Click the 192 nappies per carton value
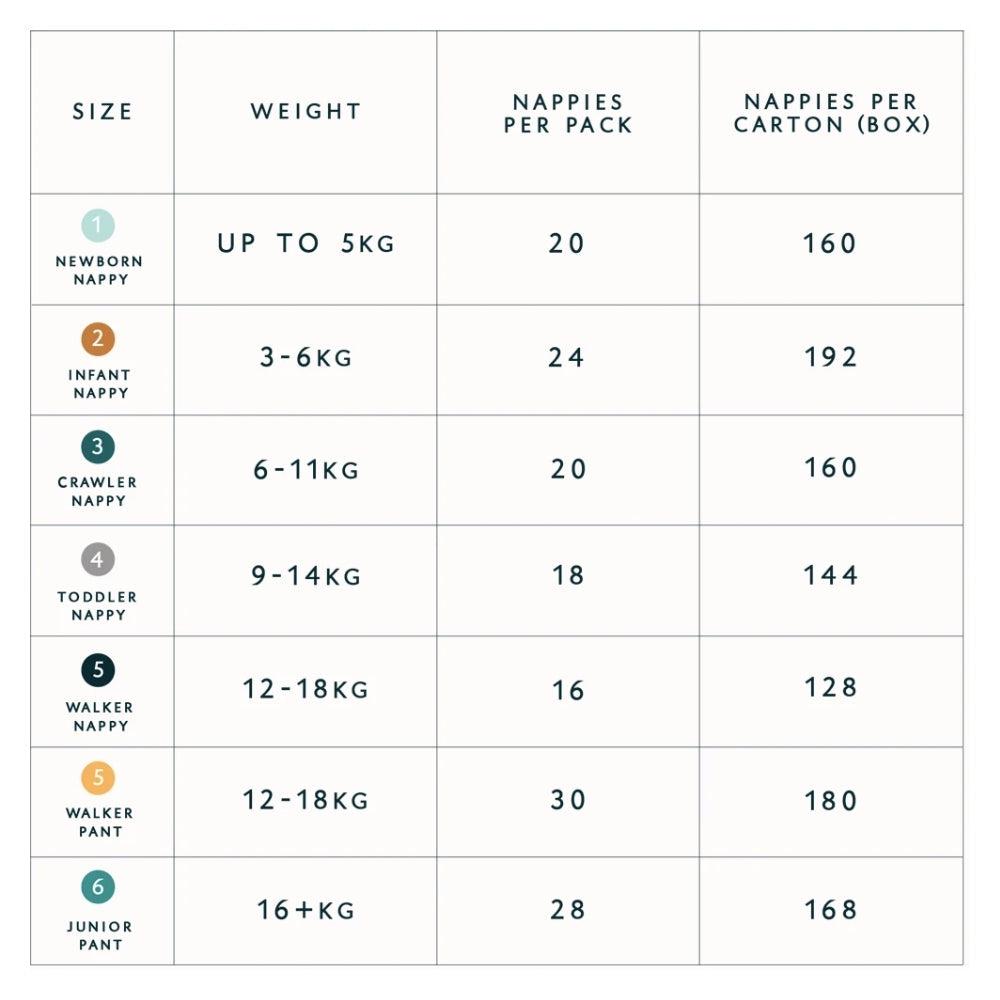This screenshot has width=1000, height=1000. click(831, 357)
